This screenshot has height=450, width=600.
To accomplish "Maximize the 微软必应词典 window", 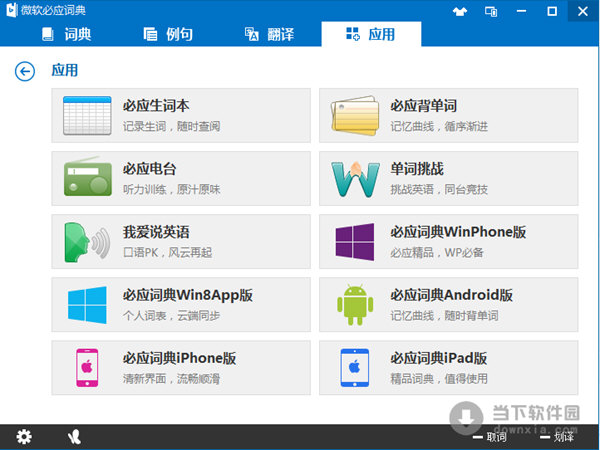I will click(552, 11).
